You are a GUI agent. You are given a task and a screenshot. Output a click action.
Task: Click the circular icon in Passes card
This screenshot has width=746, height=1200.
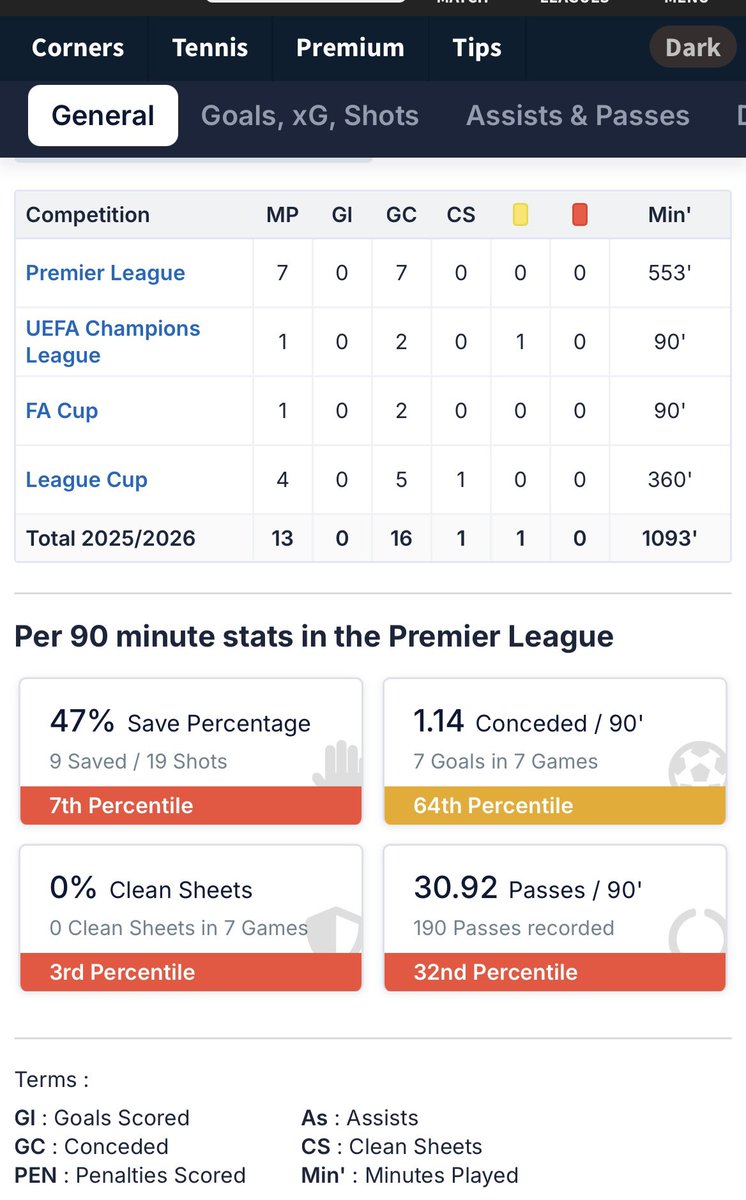697,930
